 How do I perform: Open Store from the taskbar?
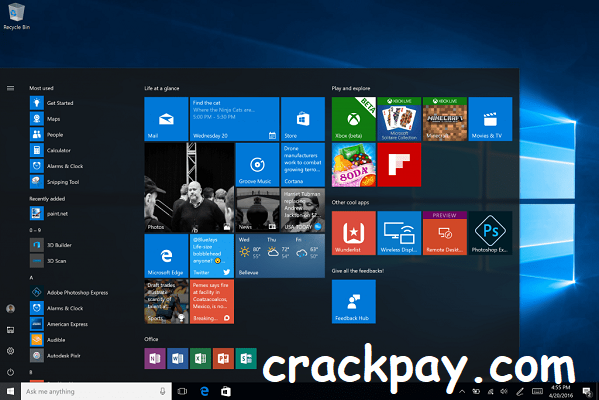coord(226,391)
